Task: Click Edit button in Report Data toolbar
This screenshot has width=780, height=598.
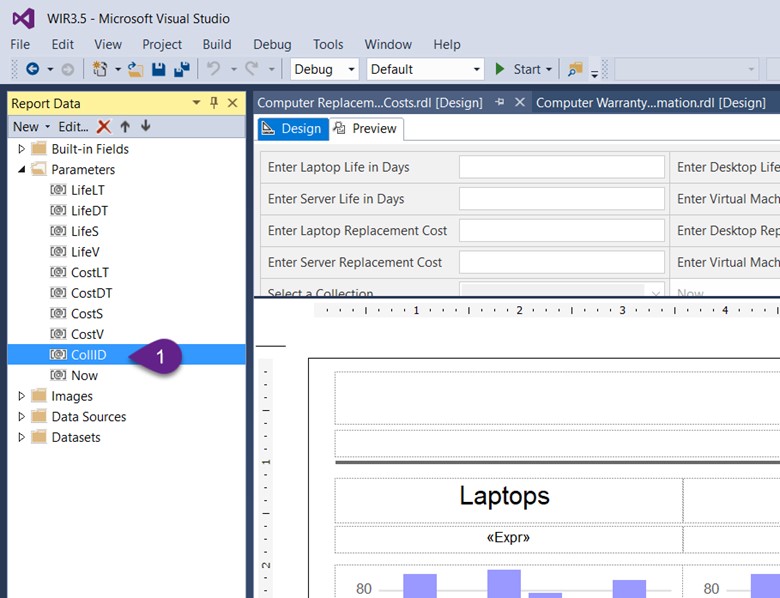Action: tap(73, 127)
